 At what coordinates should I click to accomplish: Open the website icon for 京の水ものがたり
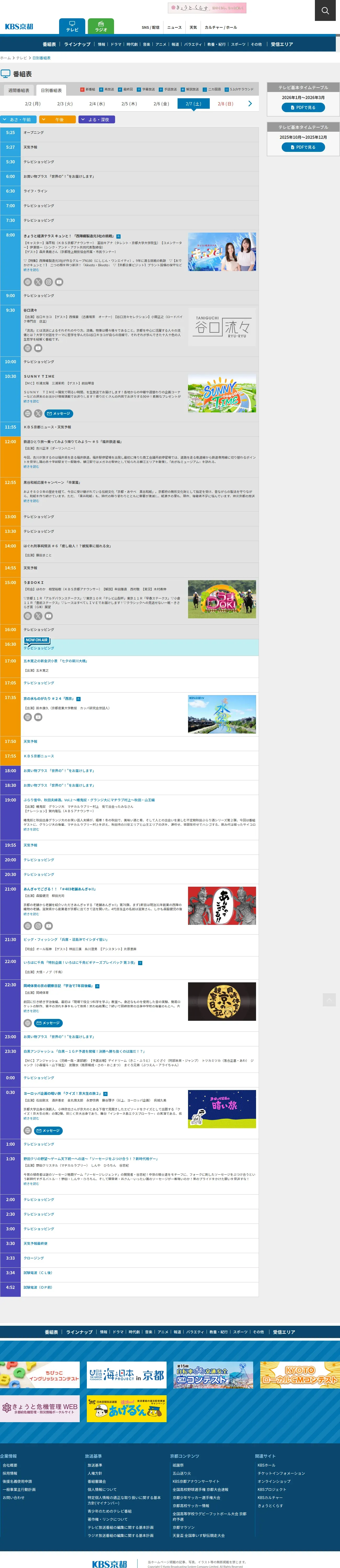click(27, 717)
